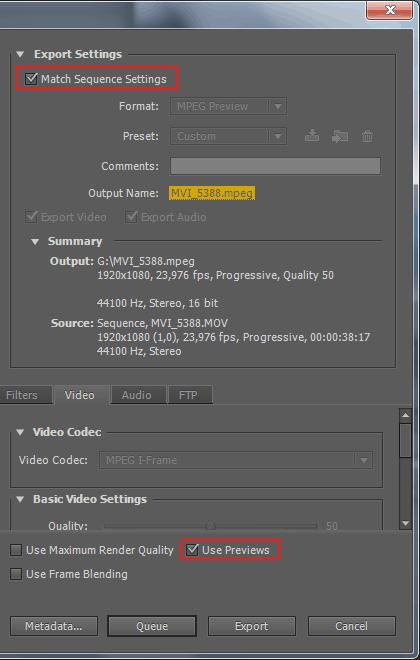Click the MVI_5388.mpeg output name link
420x660 pixels.
pos(212,193)
